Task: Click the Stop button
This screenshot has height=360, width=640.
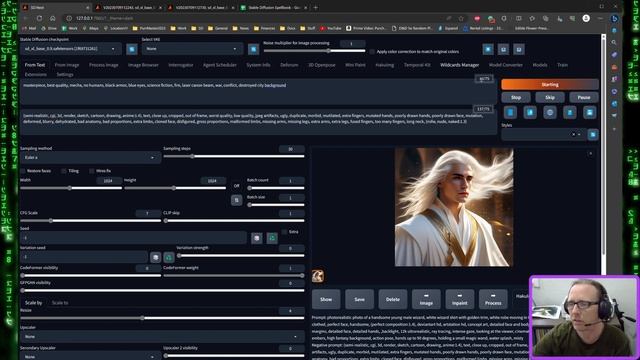Action: pyautogui.click(x=516, y=98)
